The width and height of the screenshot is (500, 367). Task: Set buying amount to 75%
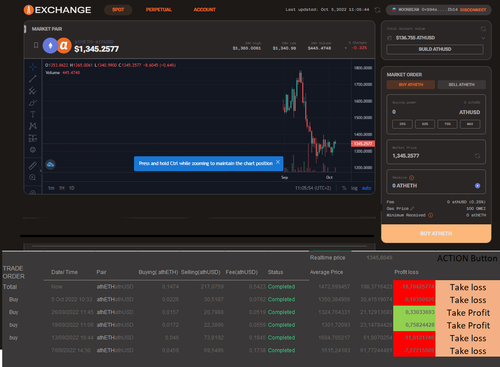(447, 124)
